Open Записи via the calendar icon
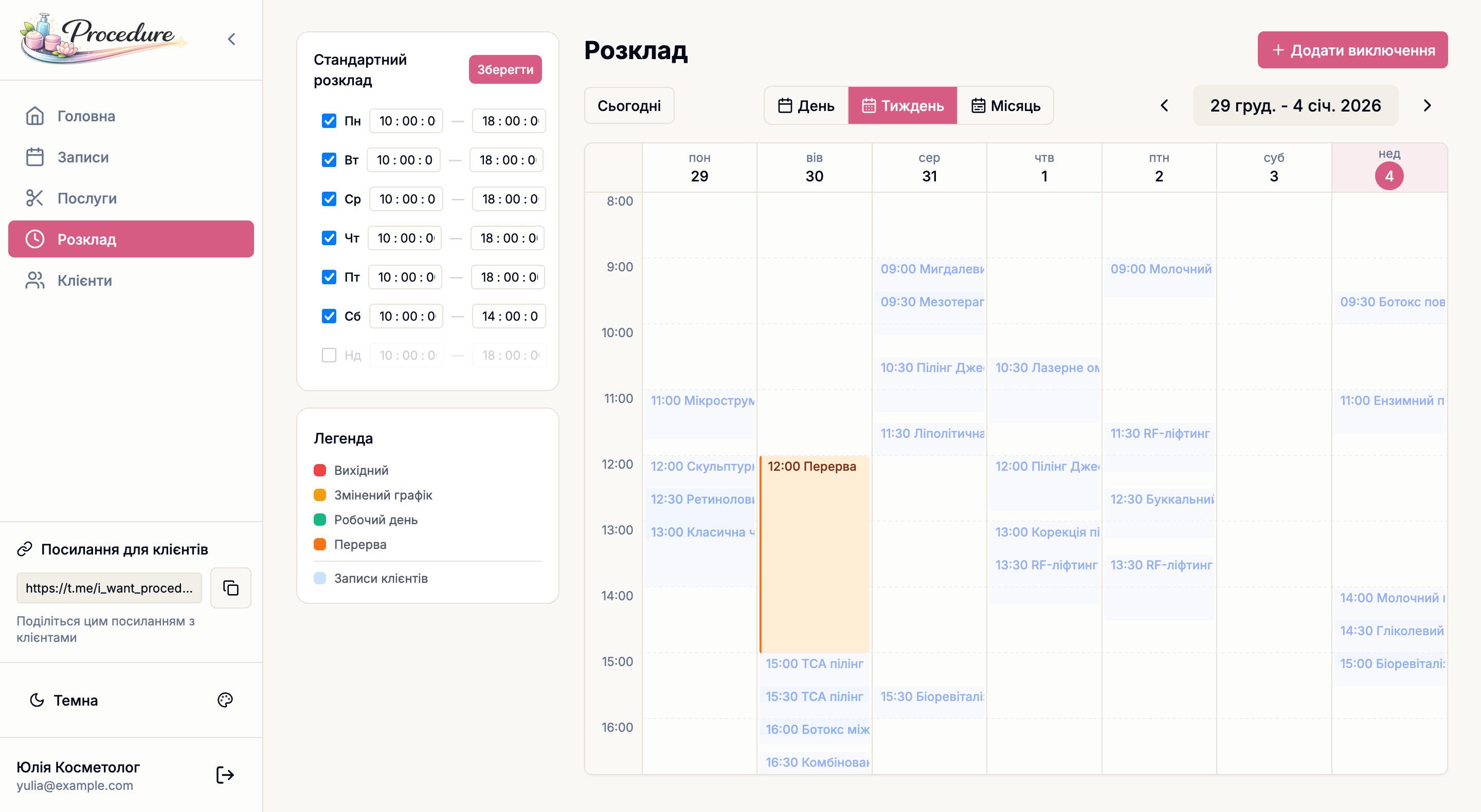Viewport: 1481px width, 812px height. (34, 157)
